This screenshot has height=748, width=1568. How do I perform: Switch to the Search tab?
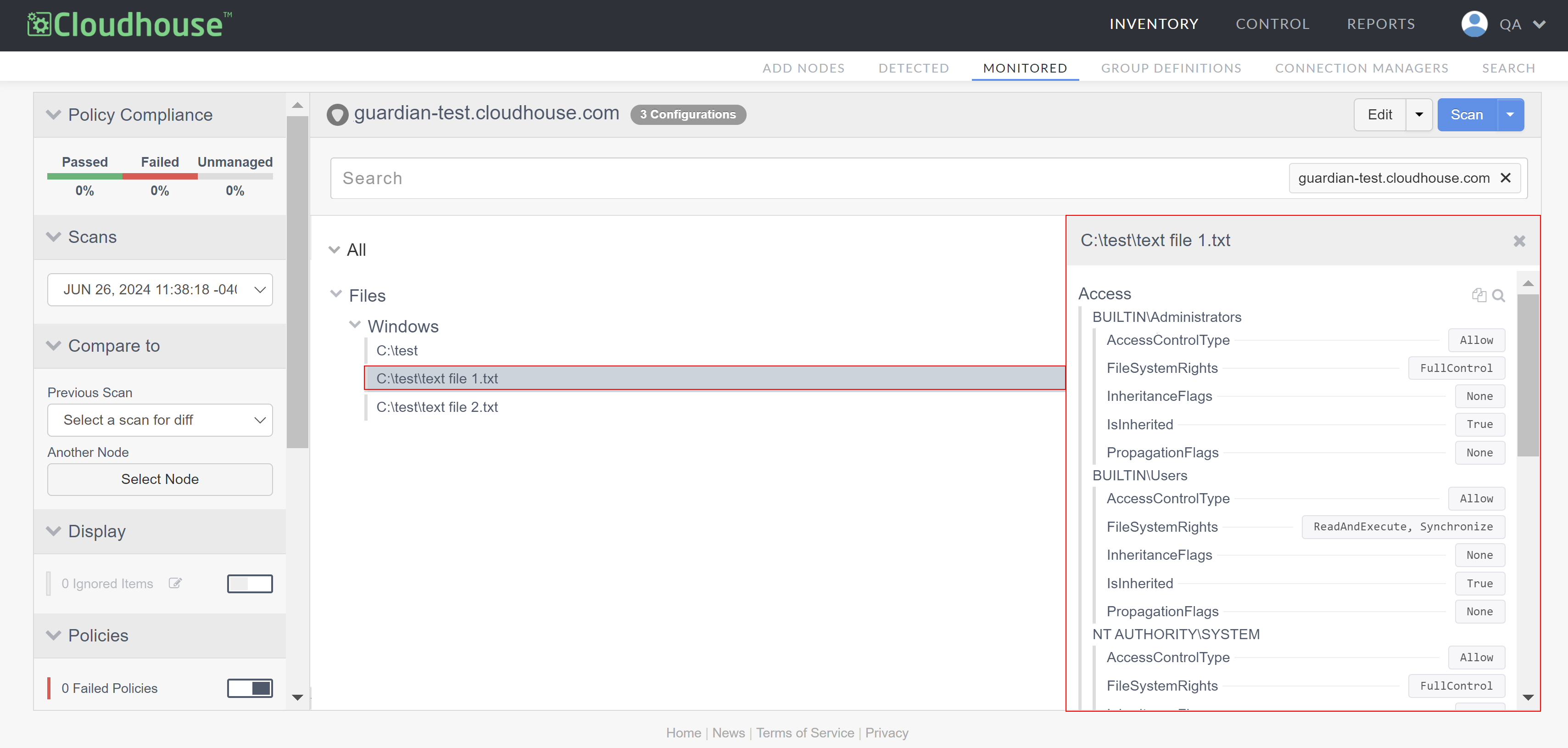(x=1508, y=67)
